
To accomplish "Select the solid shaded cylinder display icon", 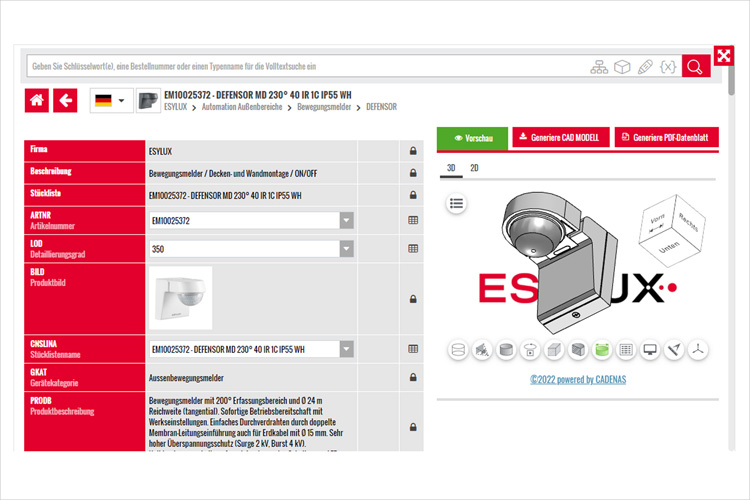I will 506,350.
